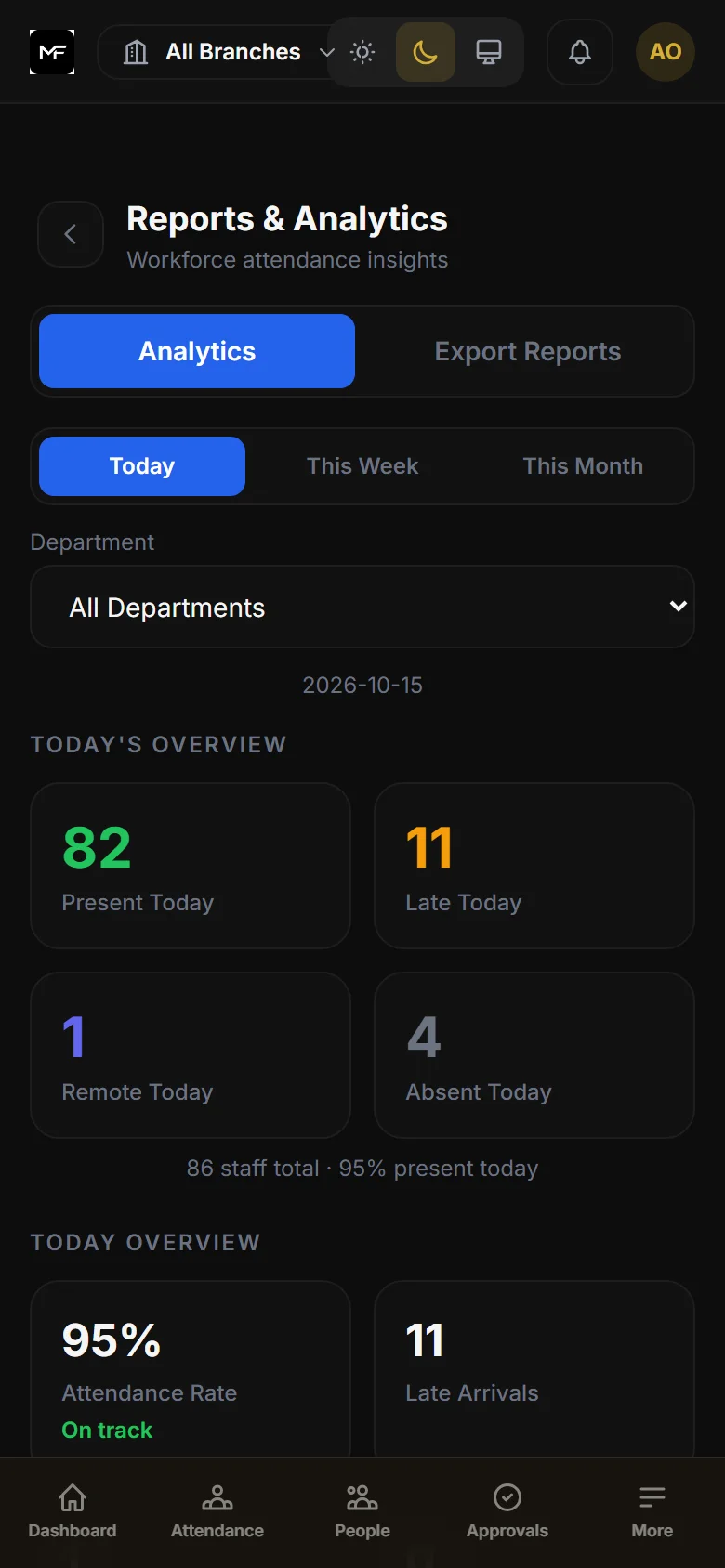This screenshot has height=1568, width=725.
Task: Select the This Month period
Action: pos(583,466)
